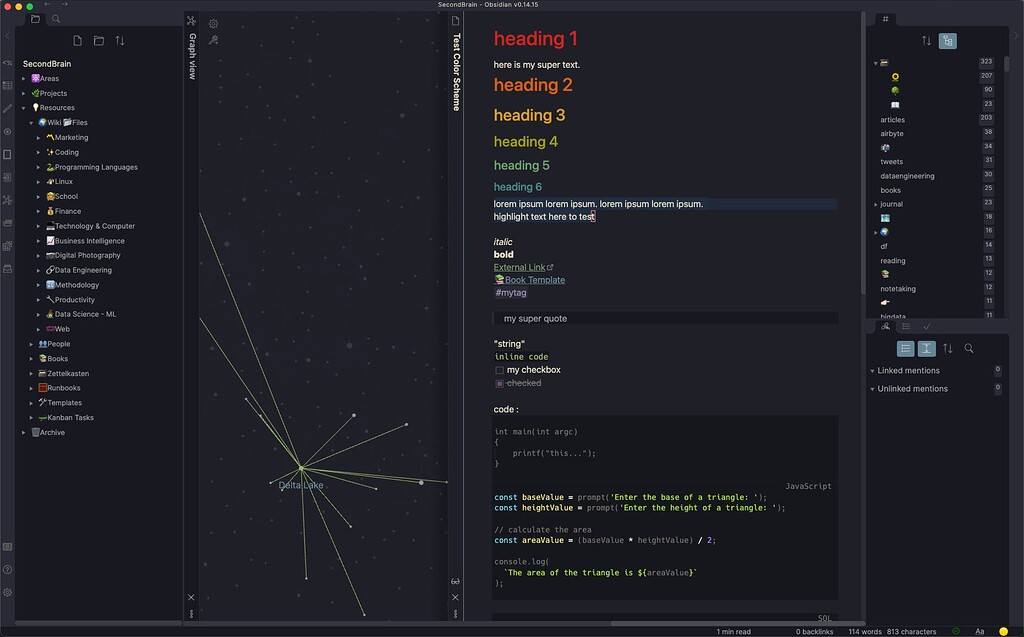Open the outline tab in right sidebar
1024x637 pixels.
point(906,326)
